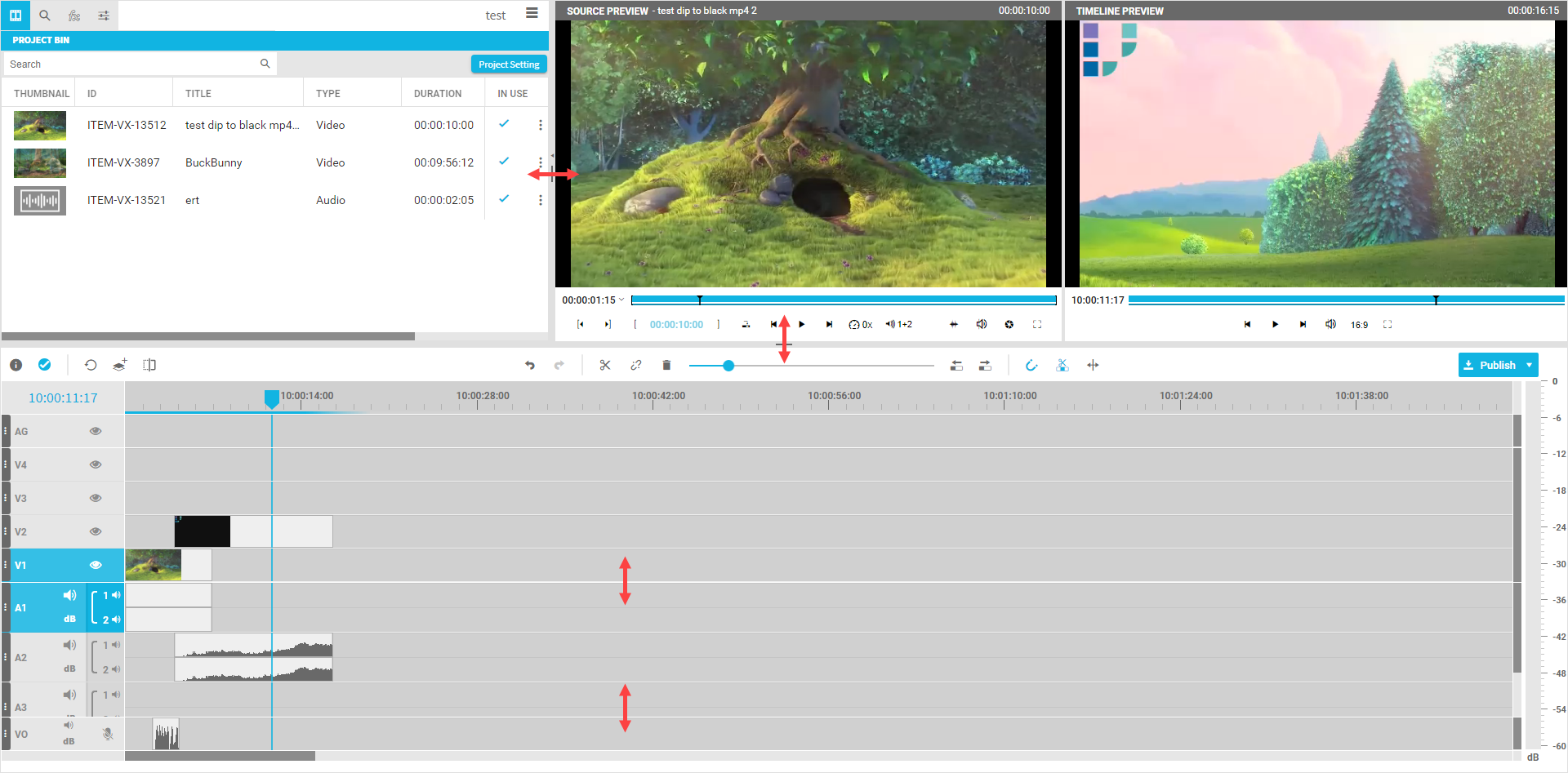Click the add layer icon in timeline toolbar

120,365
